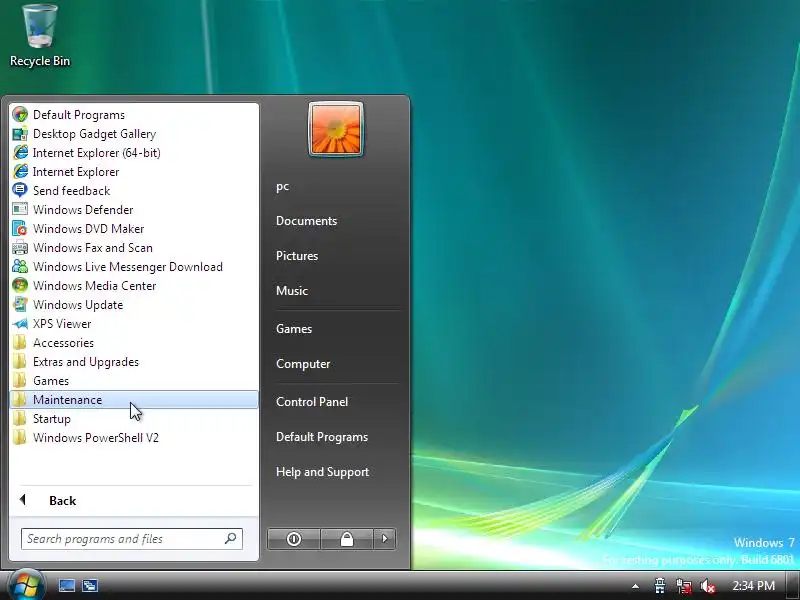Open the shutdown options arrow menu

[385, 539]
